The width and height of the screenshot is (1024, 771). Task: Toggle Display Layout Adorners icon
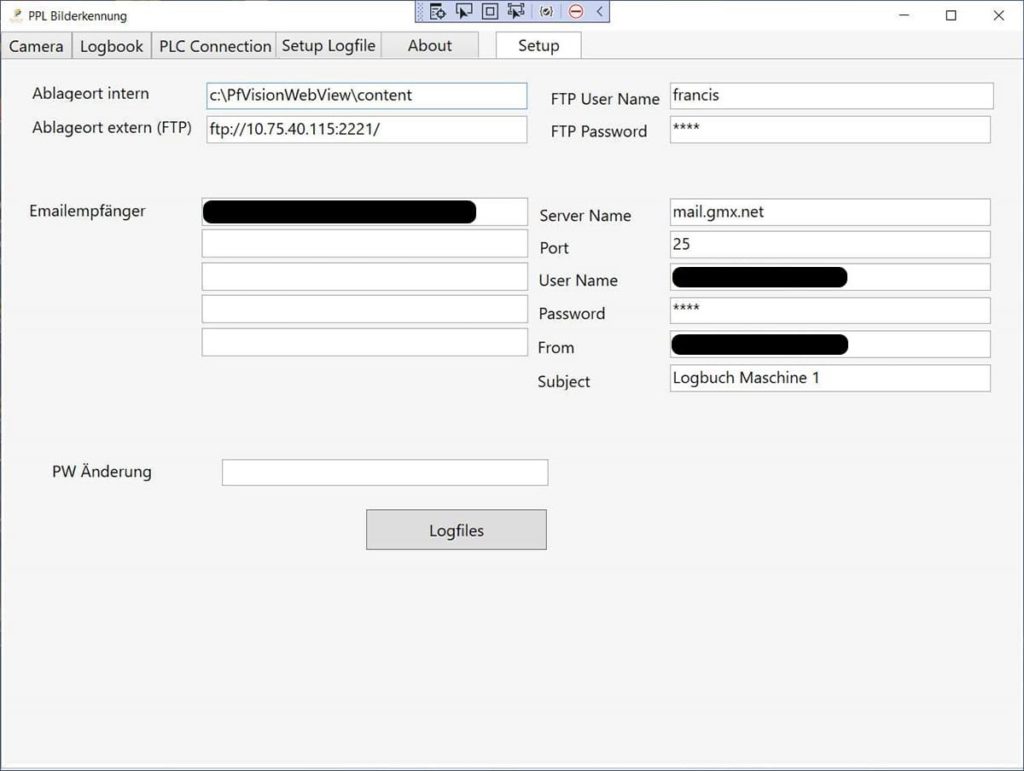point(490,12)
